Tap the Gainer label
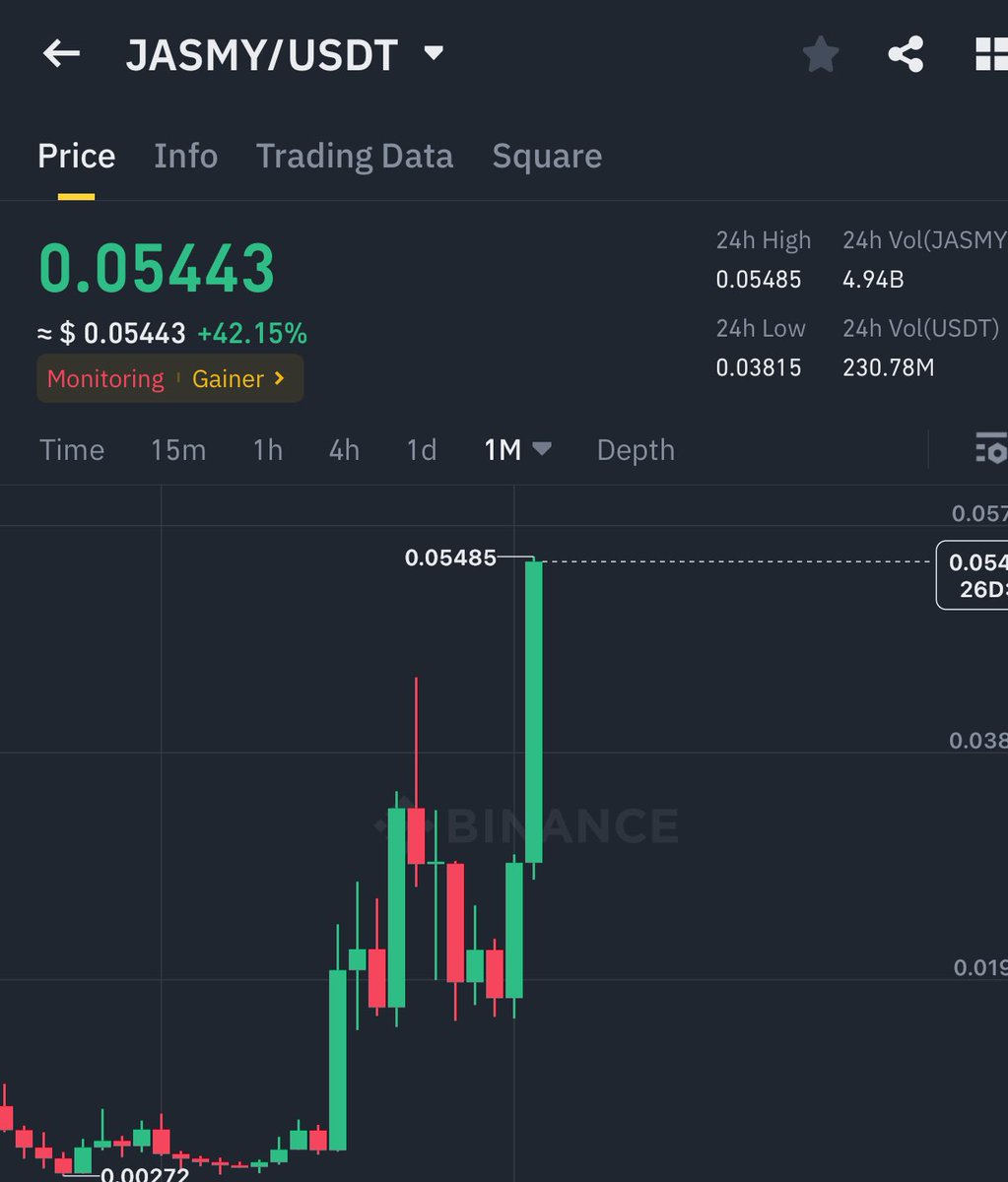Viewport: 1008px width, 1182px height. tap(228, 379)
